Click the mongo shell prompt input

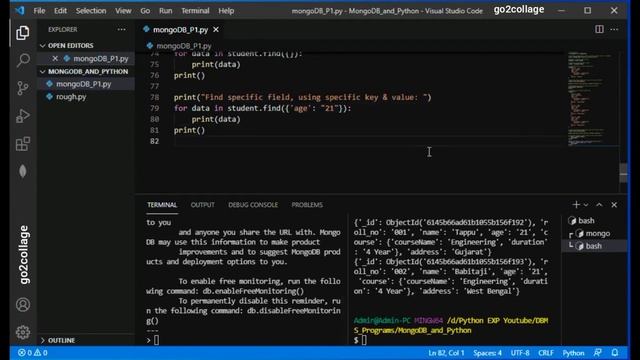(156, 340)
